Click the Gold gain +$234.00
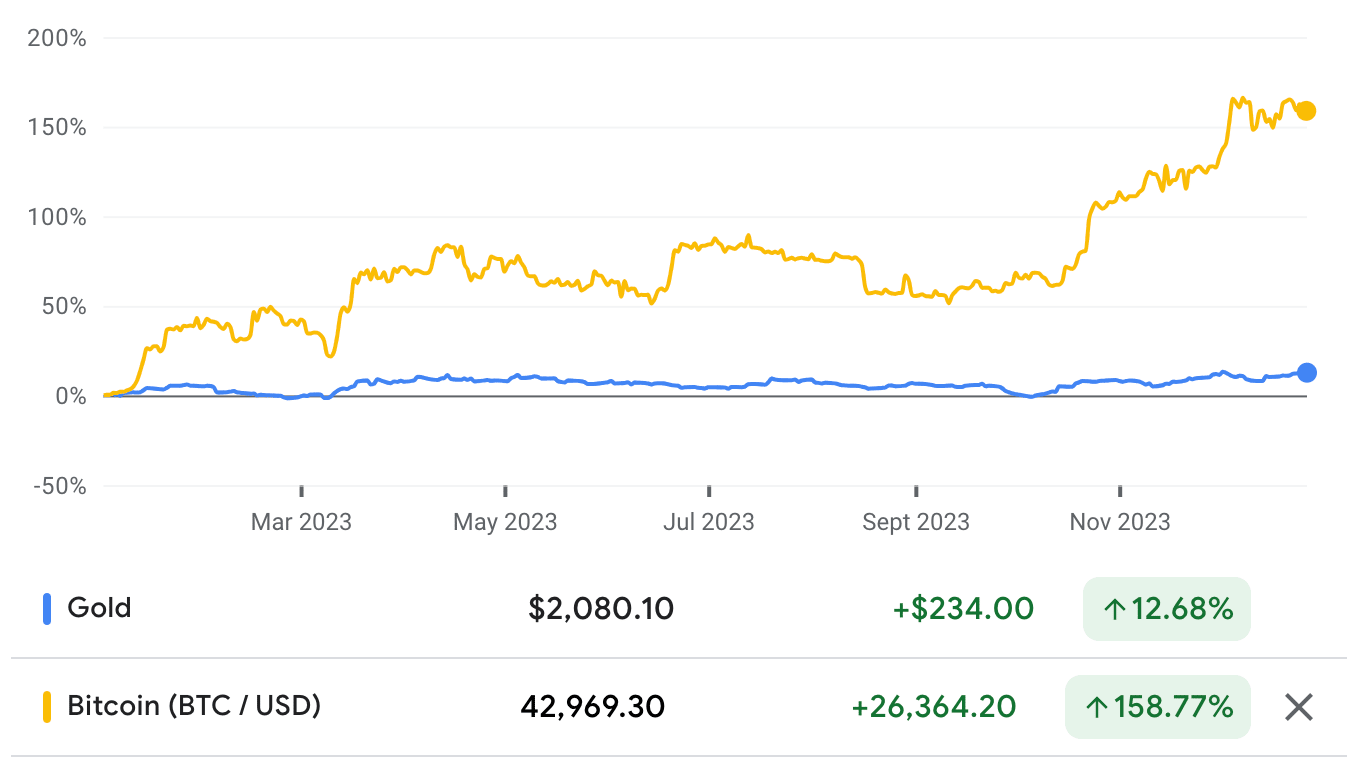Screen dimensions: 1348x772 pos(963,608)
